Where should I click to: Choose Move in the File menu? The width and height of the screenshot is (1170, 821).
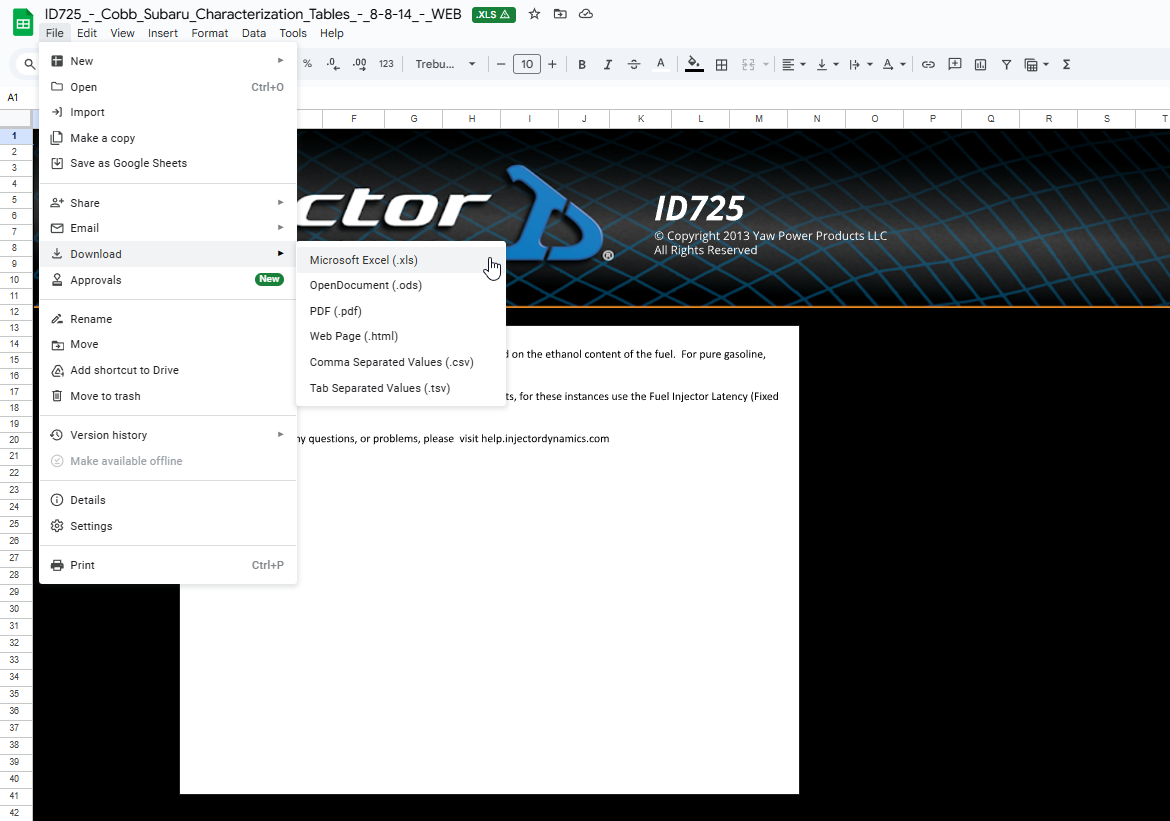point(168,344)
